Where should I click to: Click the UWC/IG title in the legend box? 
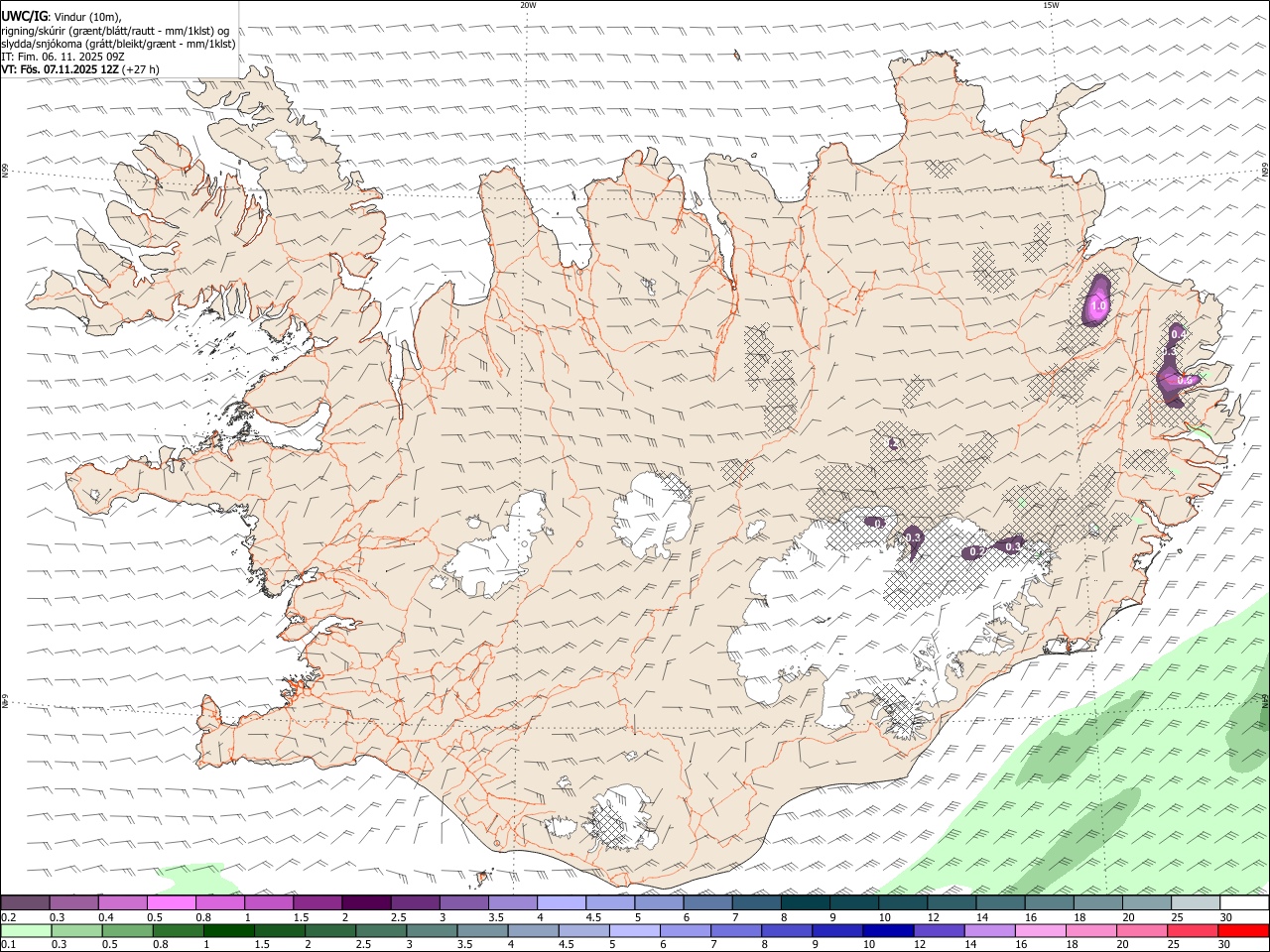(24, 17)
